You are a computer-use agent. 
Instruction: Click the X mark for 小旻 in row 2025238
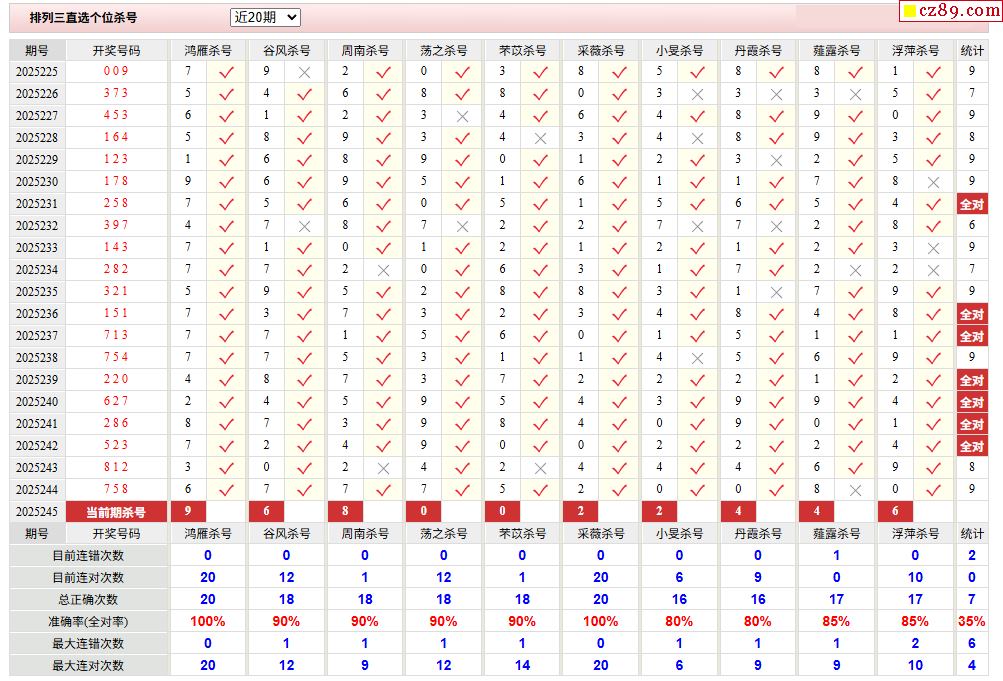pyautogui.click(x=697, y=358)
